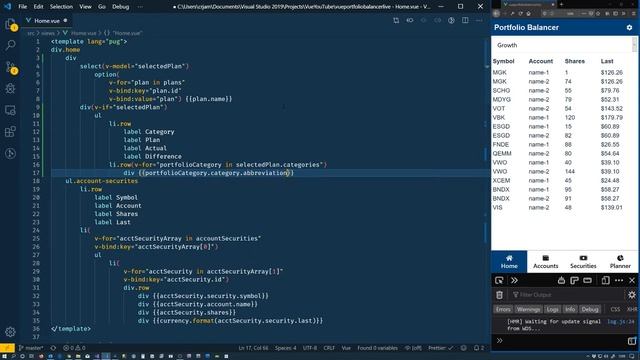Toggle responsive design mode icon
Screen dimensions: 640x360
(x=605, y=280)
